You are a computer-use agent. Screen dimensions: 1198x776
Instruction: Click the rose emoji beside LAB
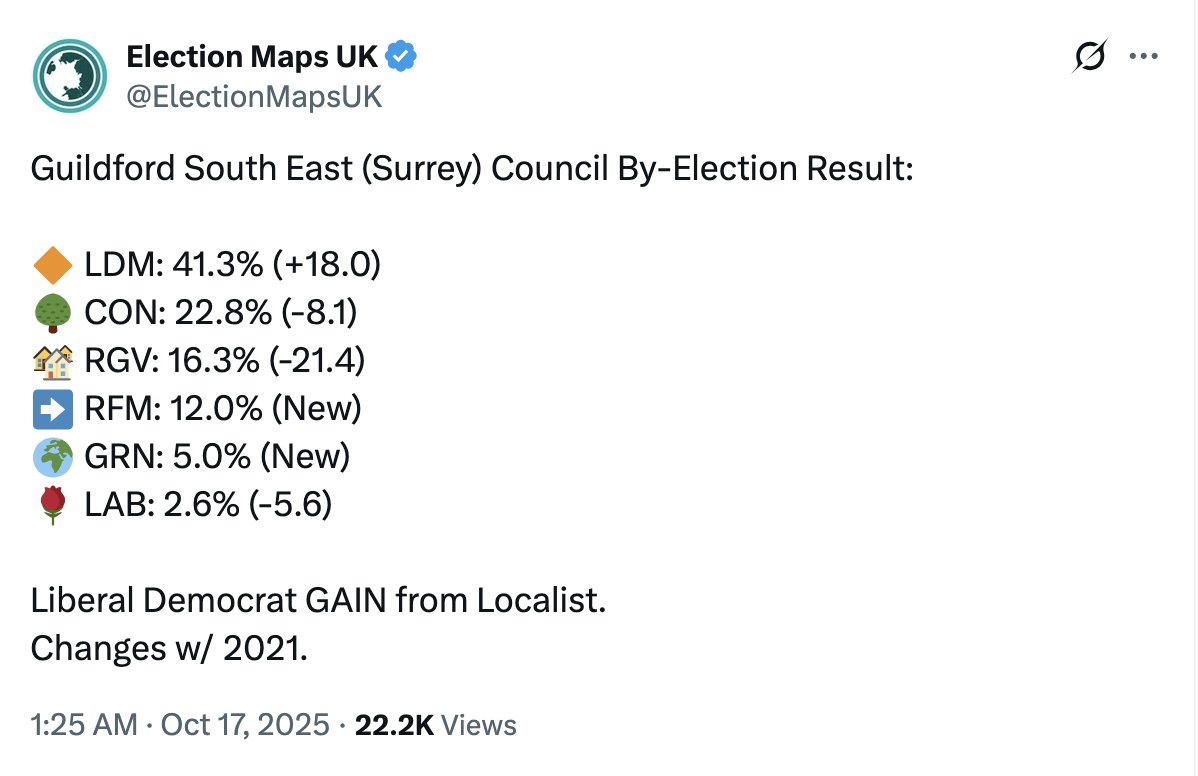[x=52, y=505]
